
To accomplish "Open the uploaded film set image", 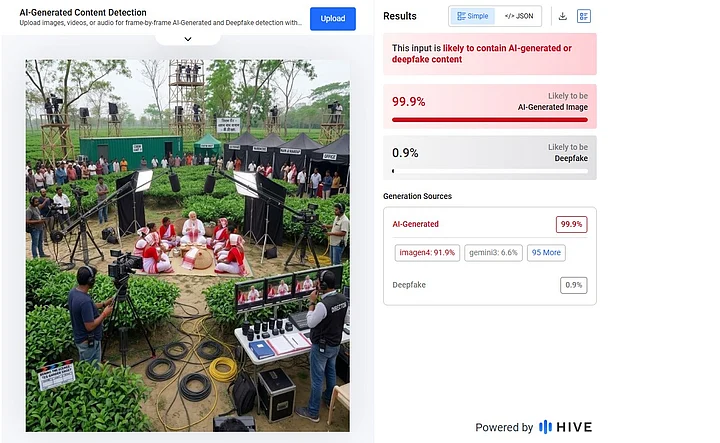I will 187,246.
